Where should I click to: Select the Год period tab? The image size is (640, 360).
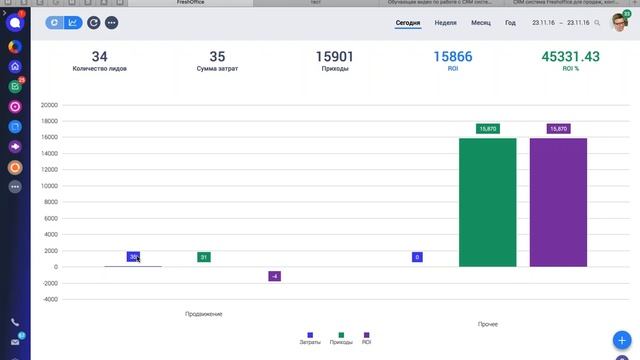[x=510, y=23]
